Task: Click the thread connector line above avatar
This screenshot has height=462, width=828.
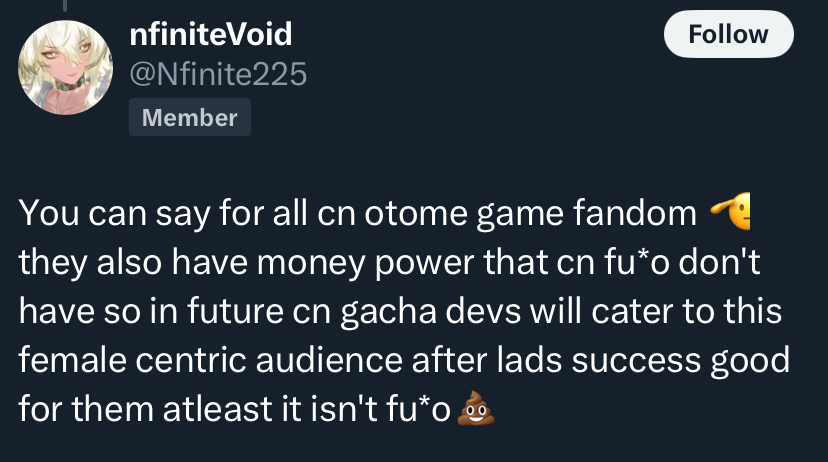Action: pyautogui.click(x=65, y=5)
